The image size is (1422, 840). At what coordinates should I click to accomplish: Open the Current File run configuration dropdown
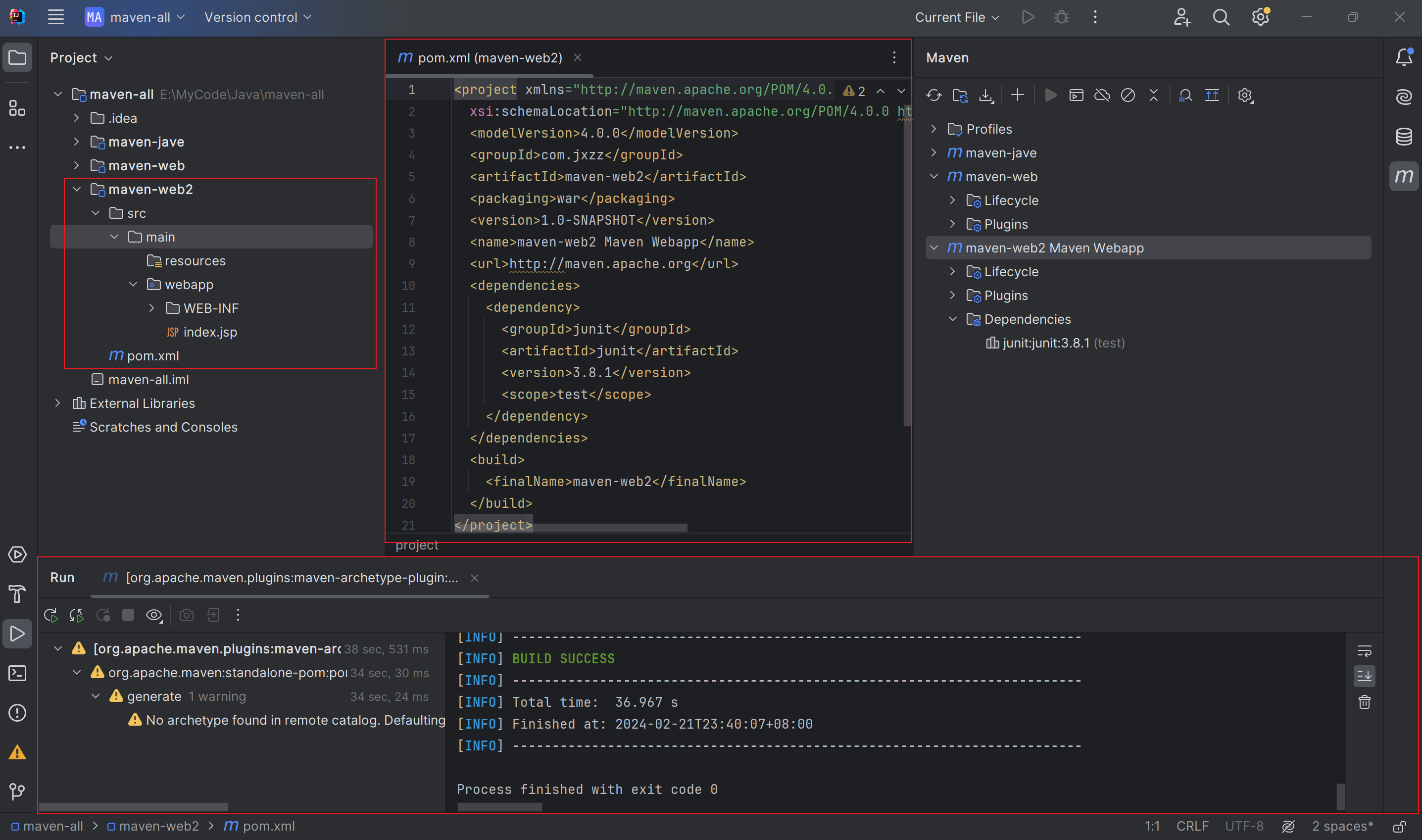click(956, 17)
